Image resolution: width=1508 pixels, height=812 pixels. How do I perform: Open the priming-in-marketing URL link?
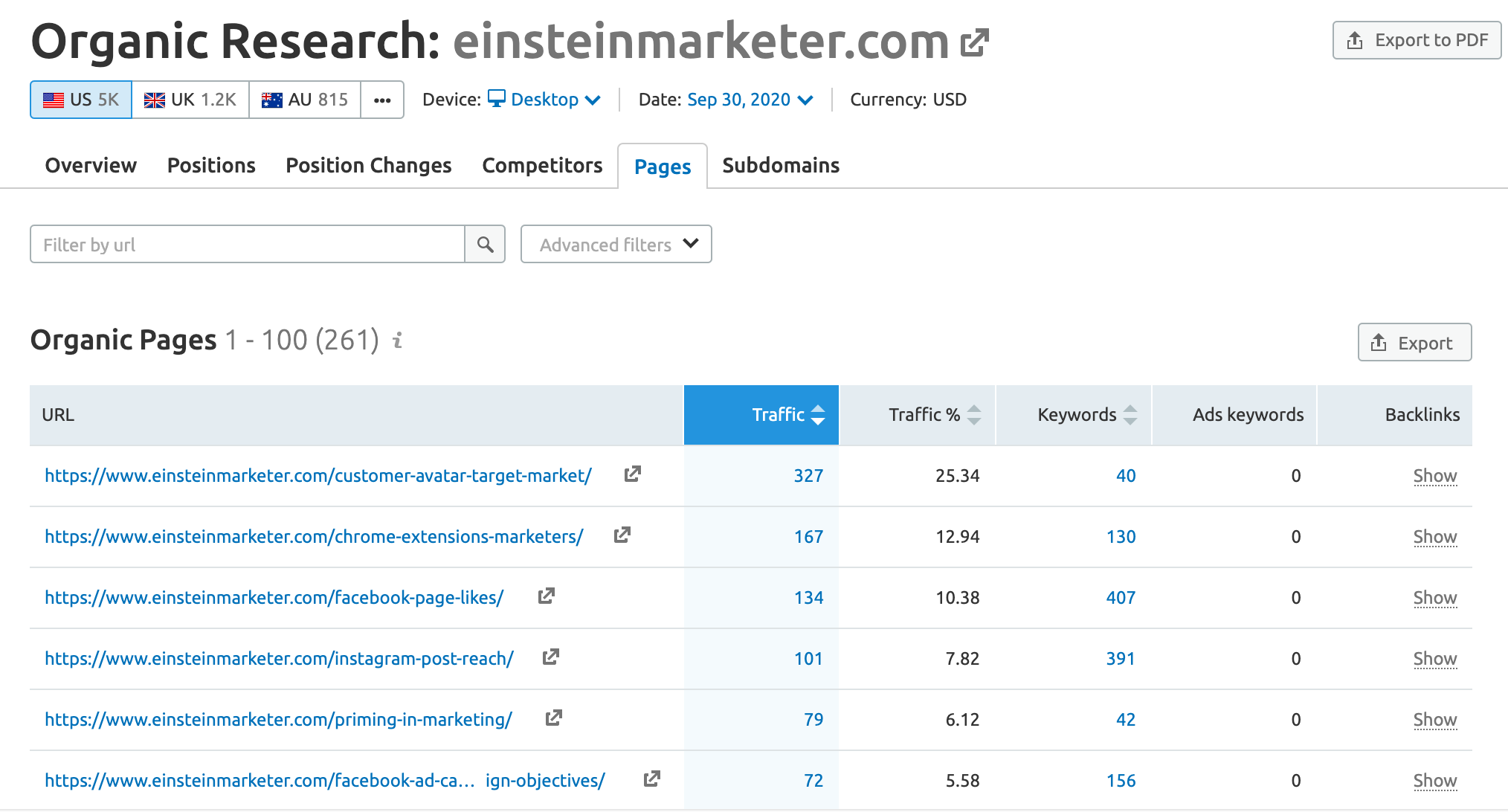coord(279,719)
